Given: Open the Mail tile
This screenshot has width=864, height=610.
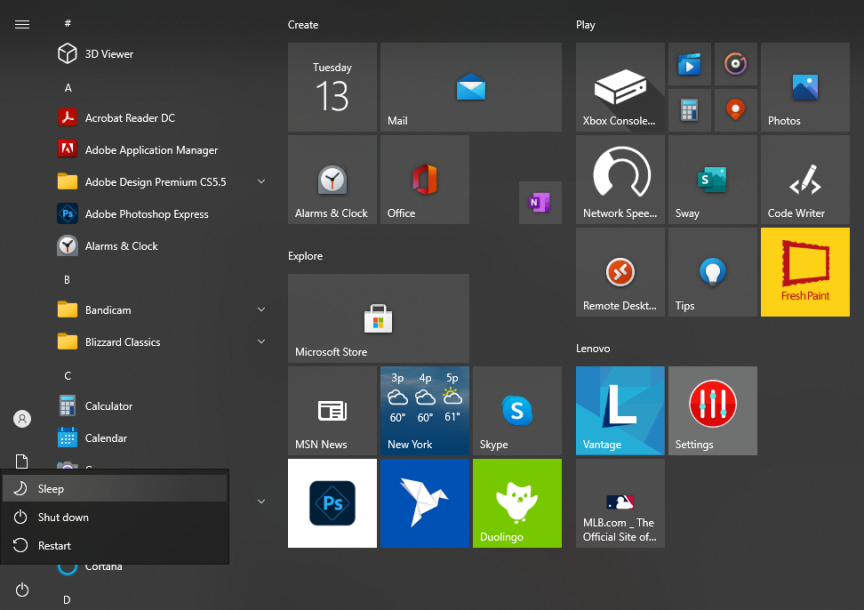Looking at the screenshot, I should [470, 87].
